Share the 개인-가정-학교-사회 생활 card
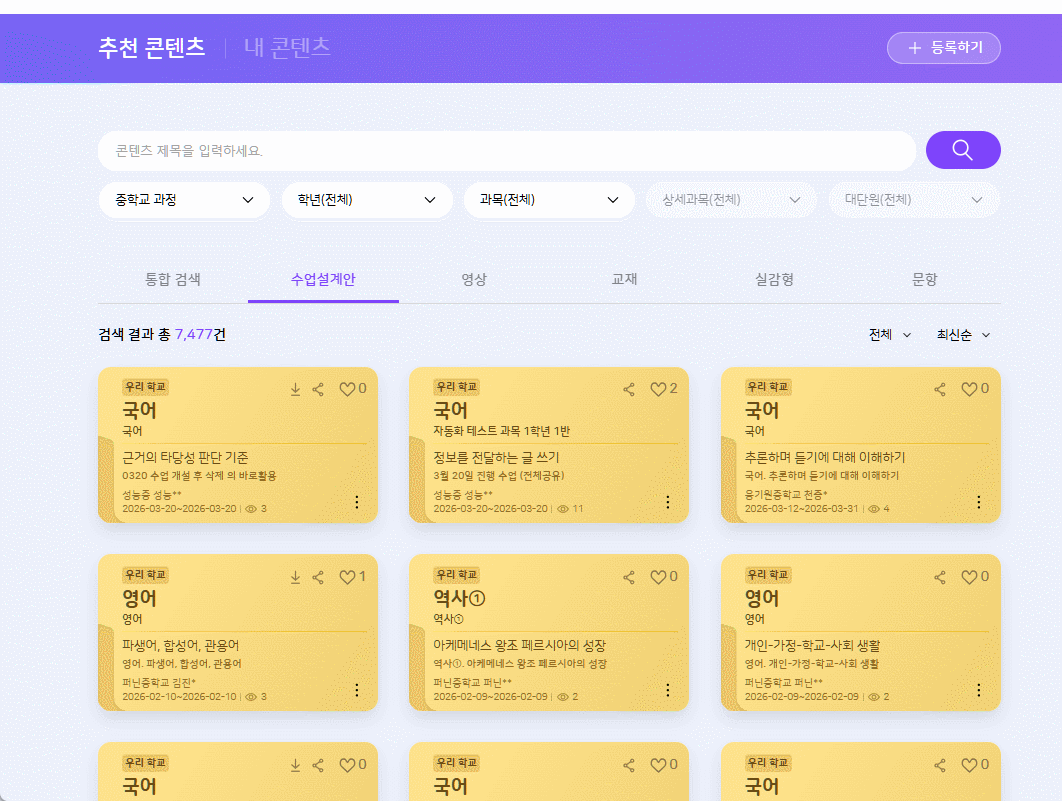Screen dimensions: 1062x801 (940, 577)
